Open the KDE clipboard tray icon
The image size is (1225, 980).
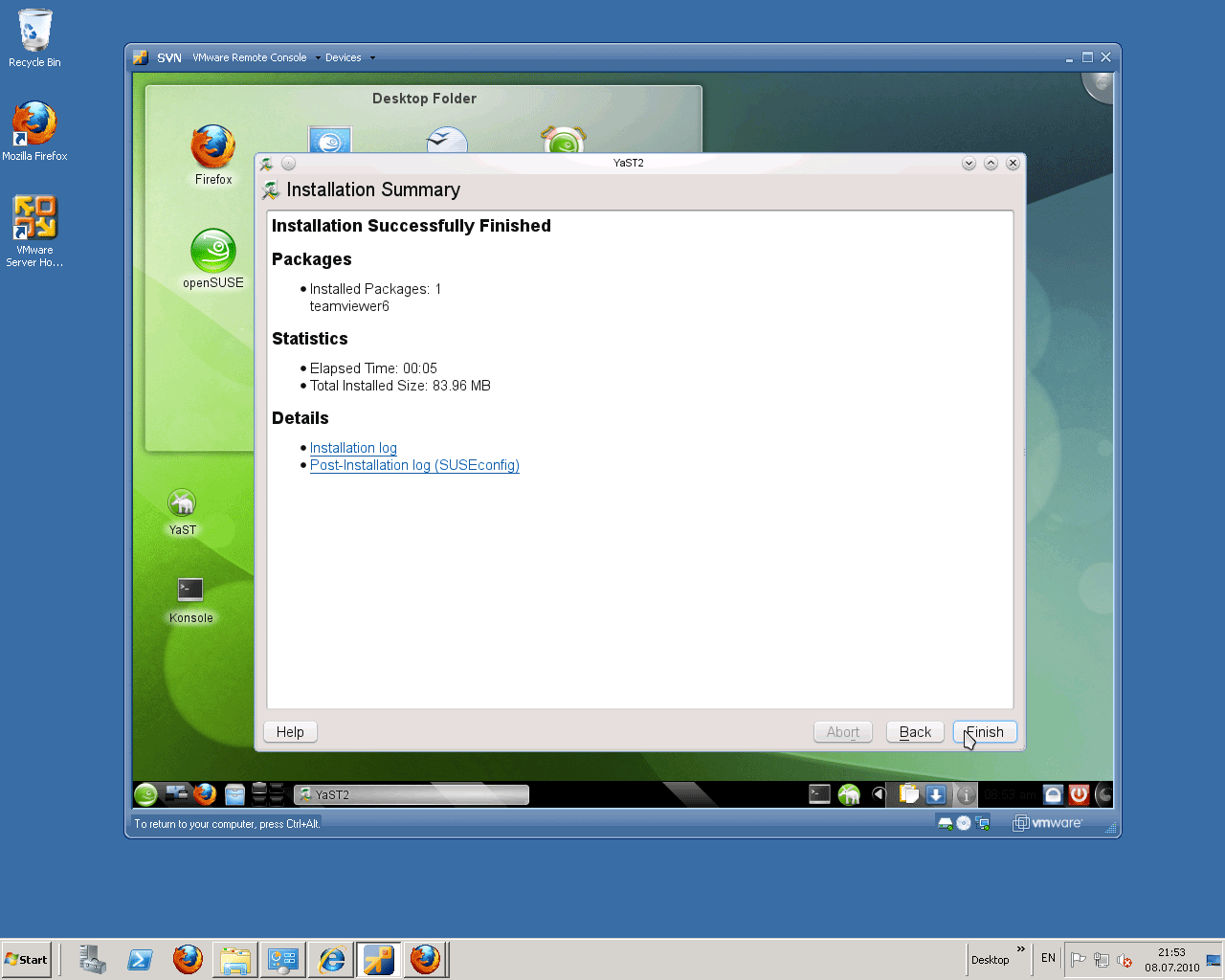[909, 794]
